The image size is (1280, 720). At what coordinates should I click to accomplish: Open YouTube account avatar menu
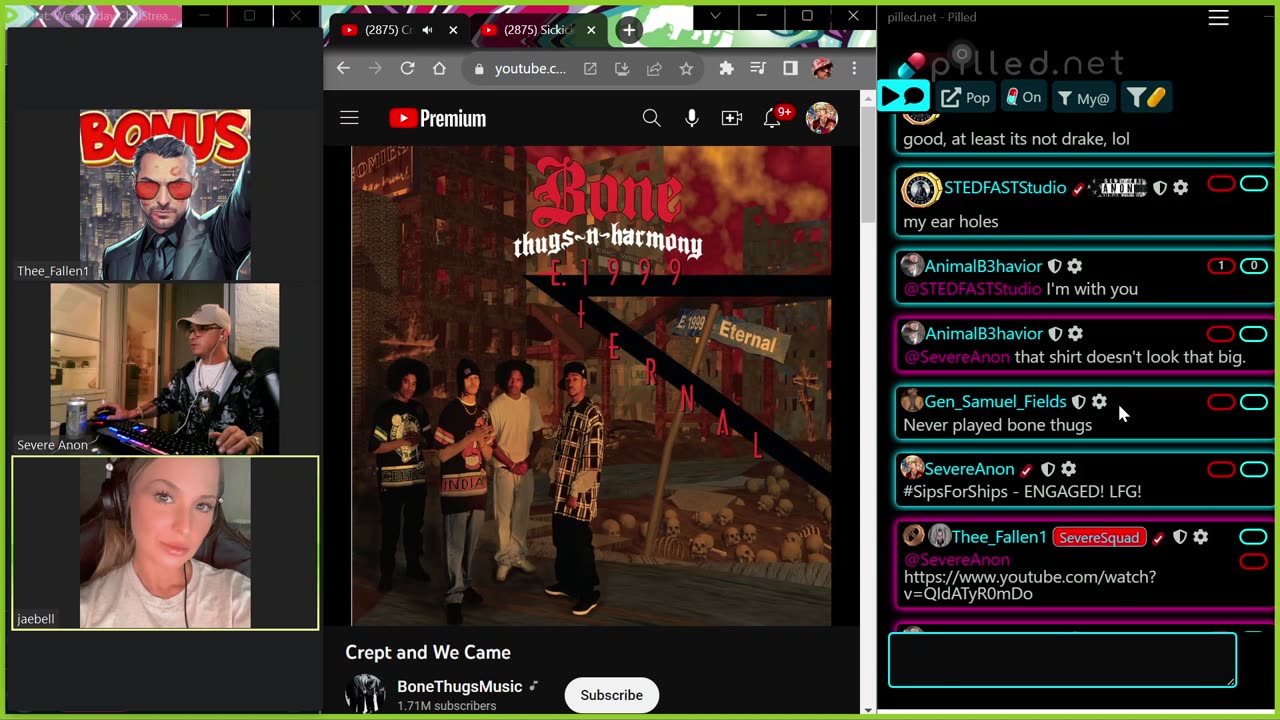point(821,118)
